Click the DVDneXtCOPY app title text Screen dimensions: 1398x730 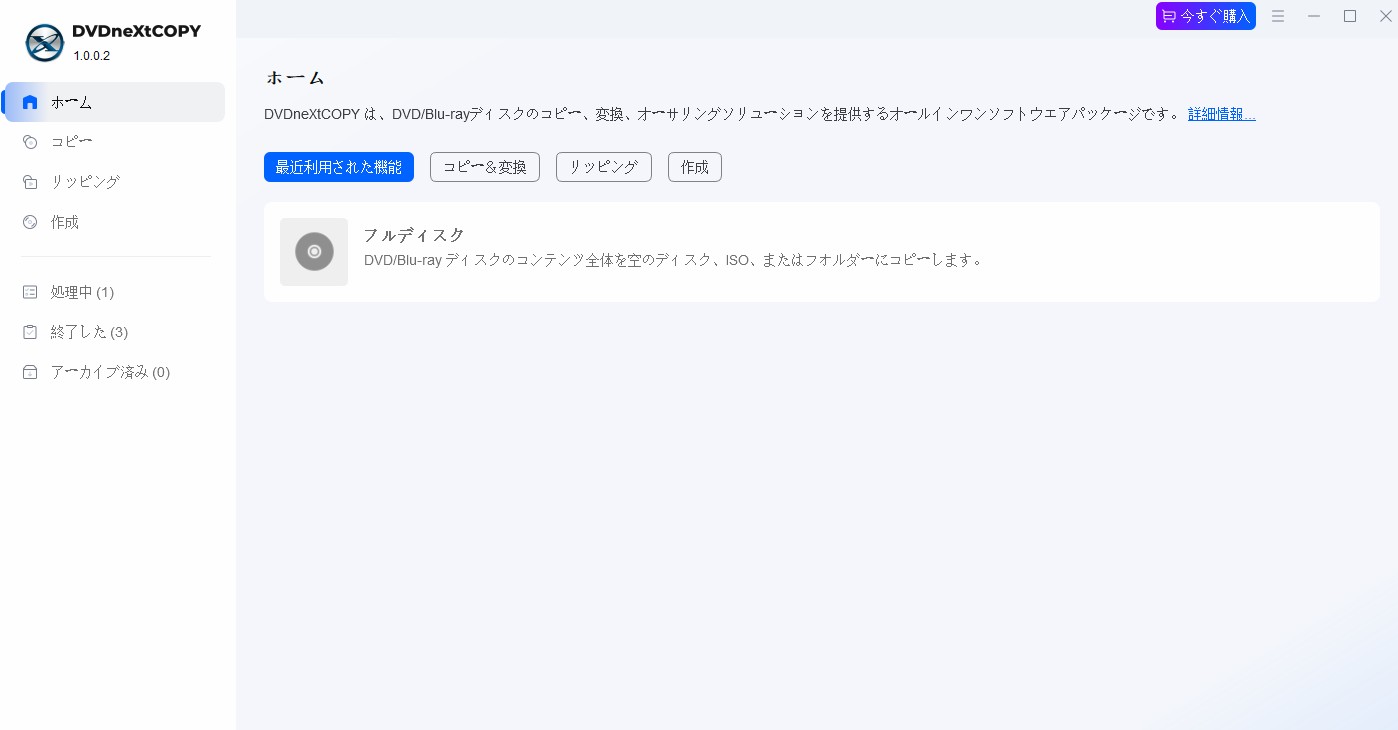[137, 31]
